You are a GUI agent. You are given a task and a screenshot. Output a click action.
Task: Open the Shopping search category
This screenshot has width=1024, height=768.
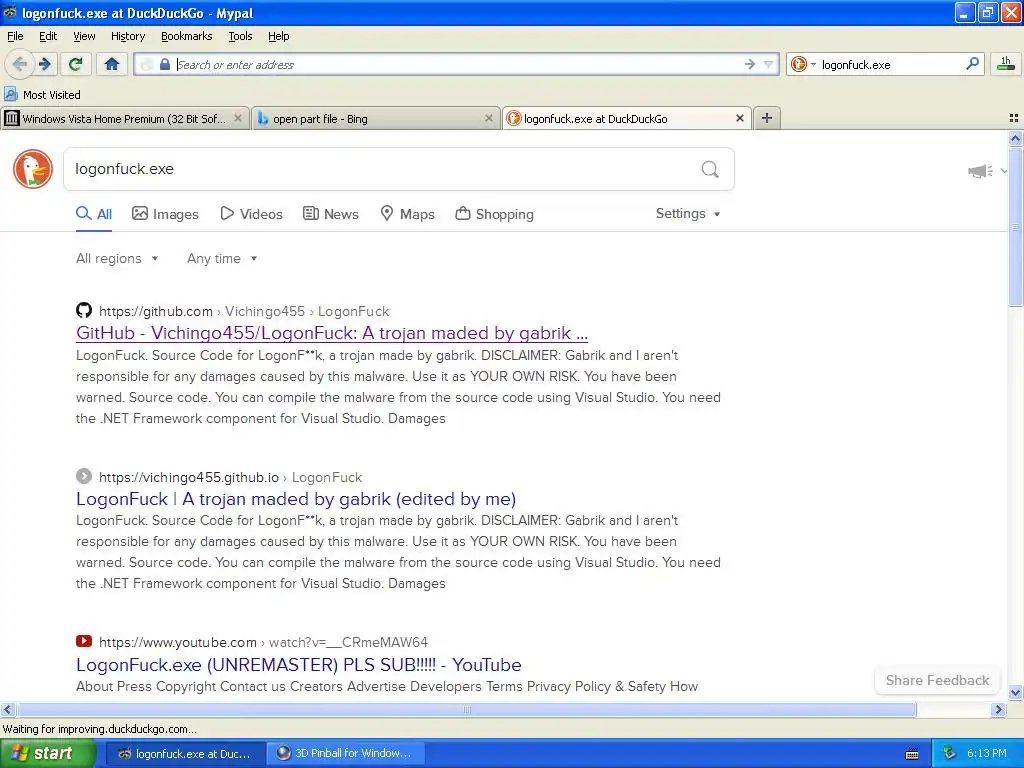(x=494, y=214)
